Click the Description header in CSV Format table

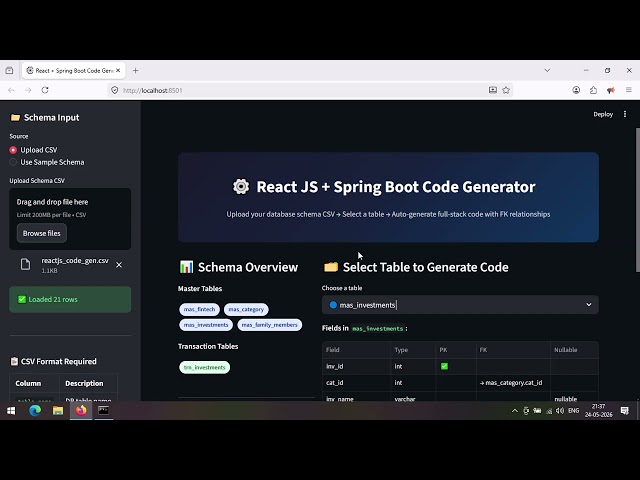tap(84, 383)
